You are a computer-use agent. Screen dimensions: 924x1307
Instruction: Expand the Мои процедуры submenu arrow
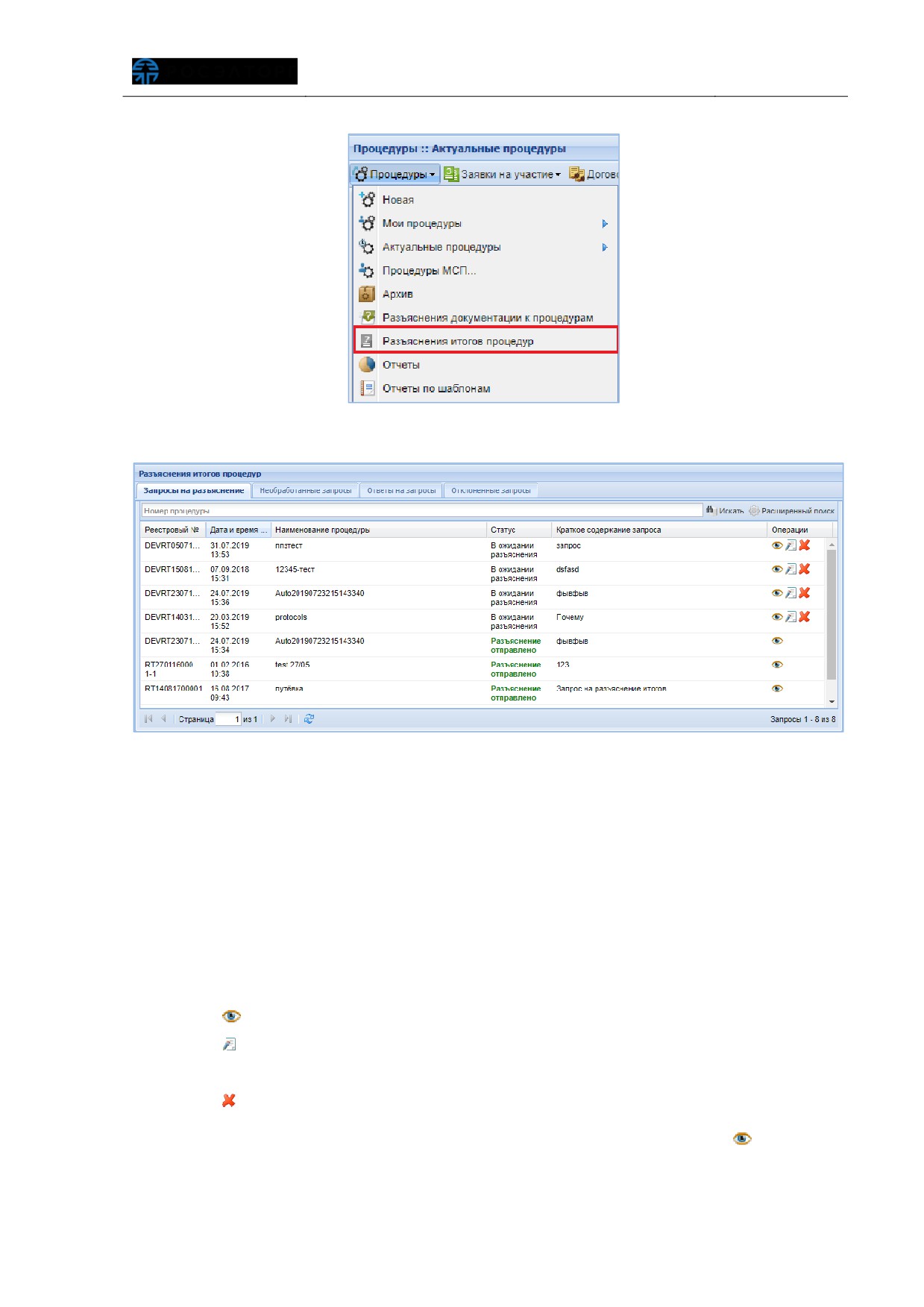pos(605,224)
